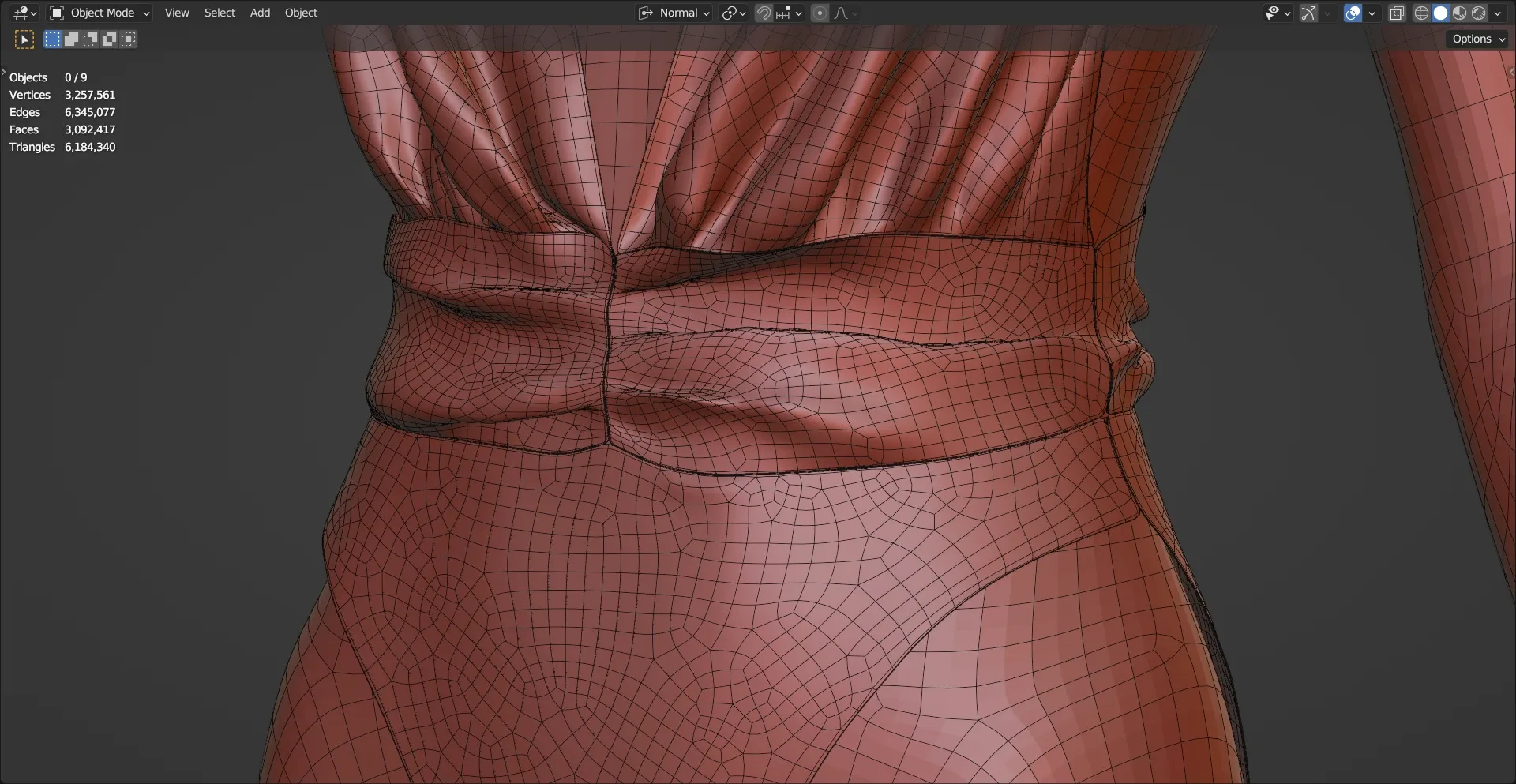Click the Triangles count 6,184,340
Viewport: 1516px width, 784px height.
point(90,147)
